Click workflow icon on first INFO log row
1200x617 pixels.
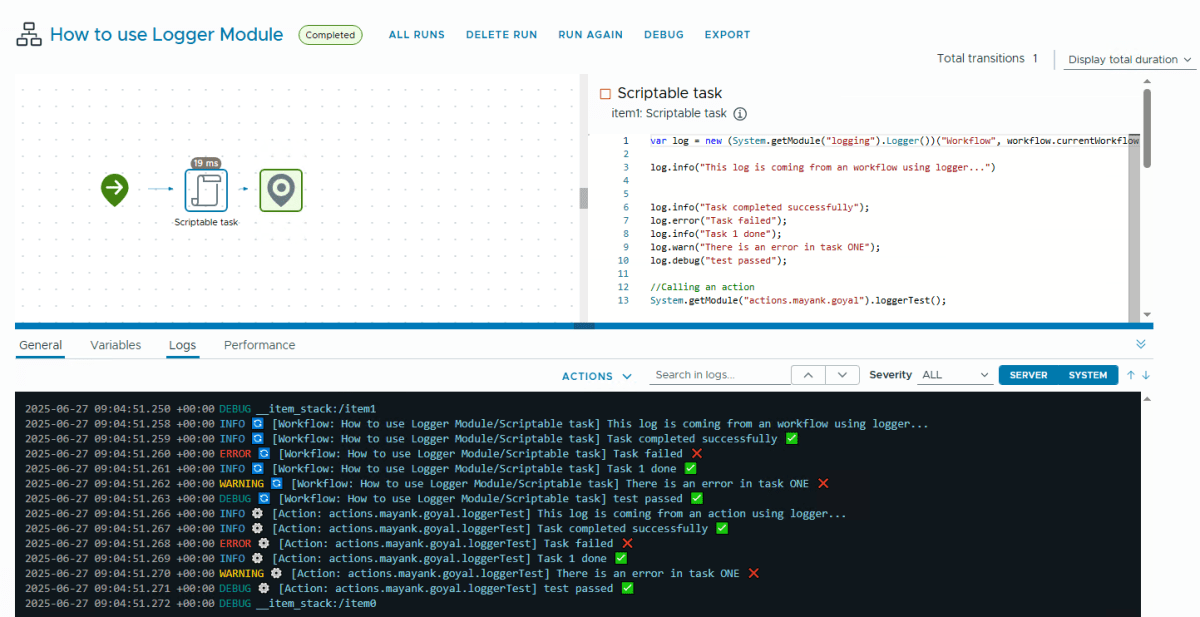click(258, 424)
